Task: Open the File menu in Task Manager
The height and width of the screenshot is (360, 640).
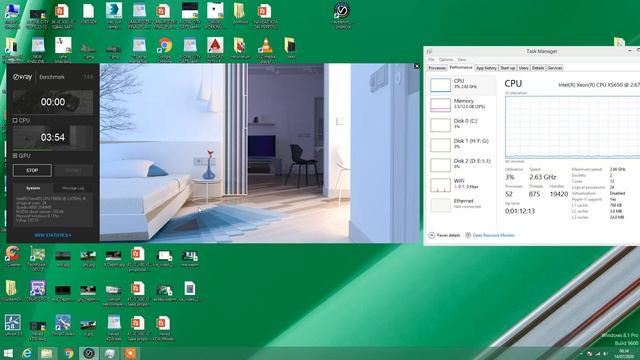Action: click(431, 60)
